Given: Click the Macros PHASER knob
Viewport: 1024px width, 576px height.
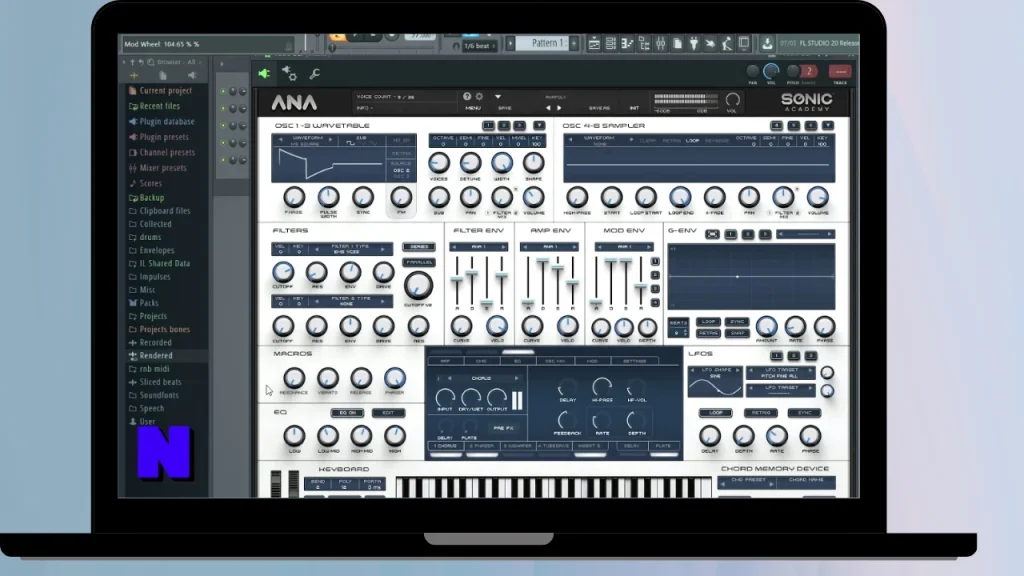Looking at the screenshot, I should (x=394, y=377).
